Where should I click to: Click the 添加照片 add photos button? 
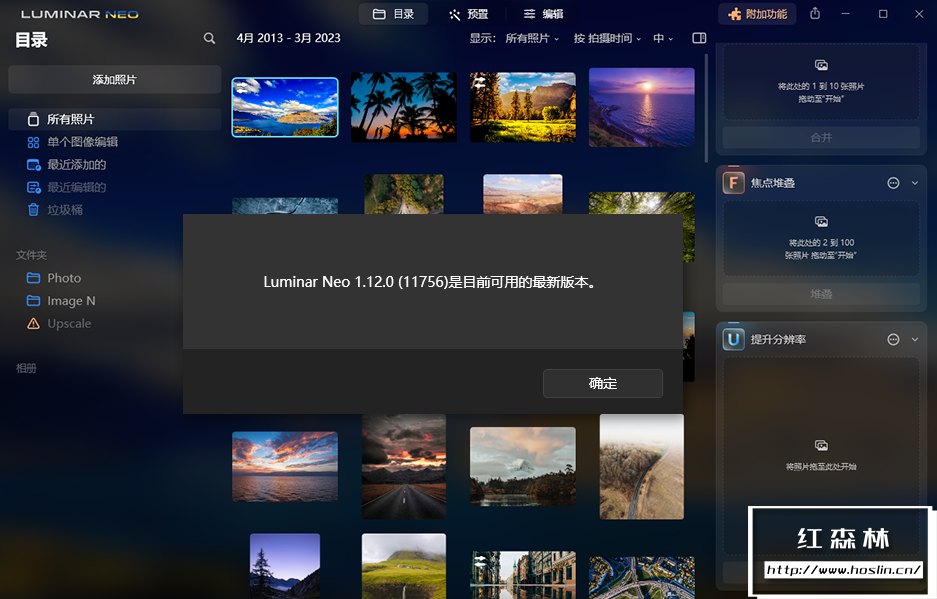click(114, 80)
